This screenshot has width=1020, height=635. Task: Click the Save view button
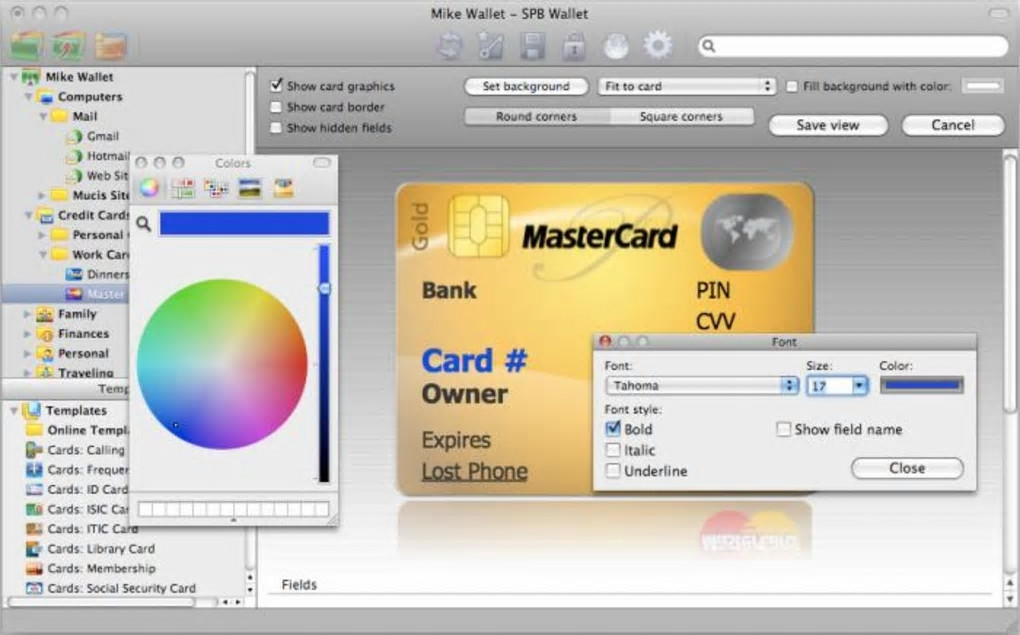[x=828, y=125]
